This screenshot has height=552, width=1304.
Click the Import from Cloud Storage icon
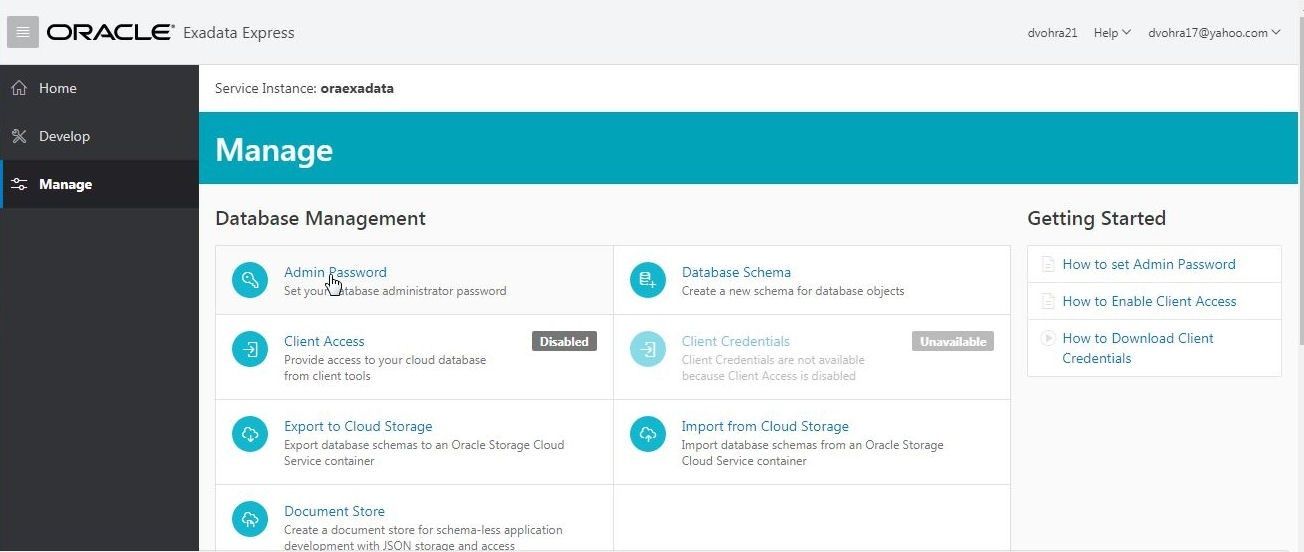coord(648,434)
